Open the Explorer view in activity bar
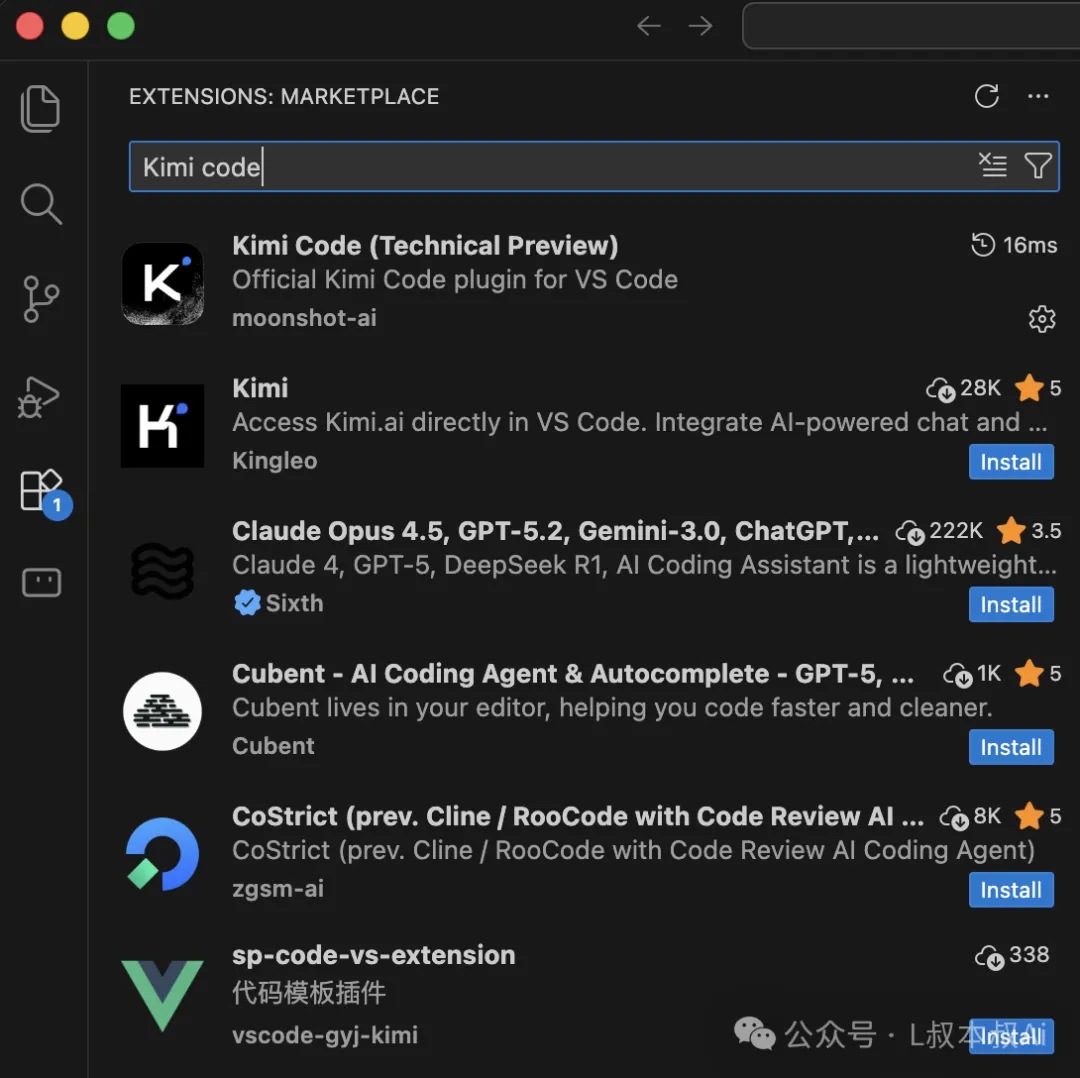The width and height of the screenshot is (1080, 1078). [41, 108]
